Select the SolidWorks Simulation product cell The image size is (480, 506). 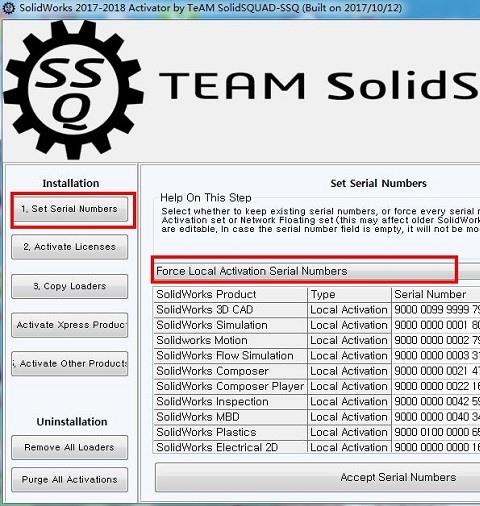[x=230, y=325]
